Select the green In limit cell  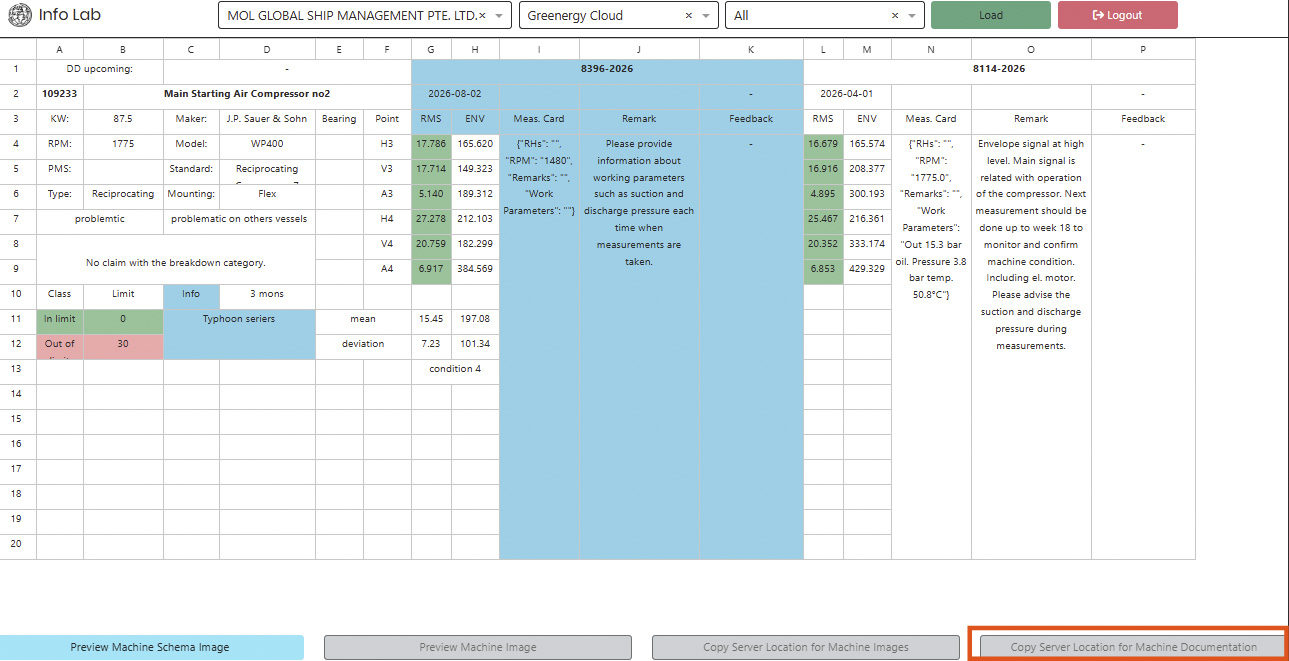click(60, 319)
